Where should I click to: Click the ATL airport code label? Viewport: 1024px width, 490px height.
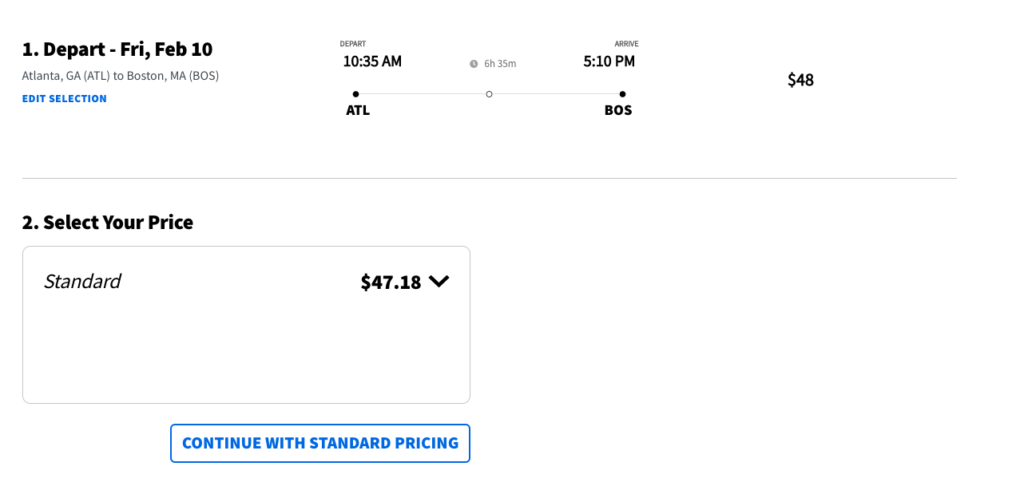tap(358, 110)
